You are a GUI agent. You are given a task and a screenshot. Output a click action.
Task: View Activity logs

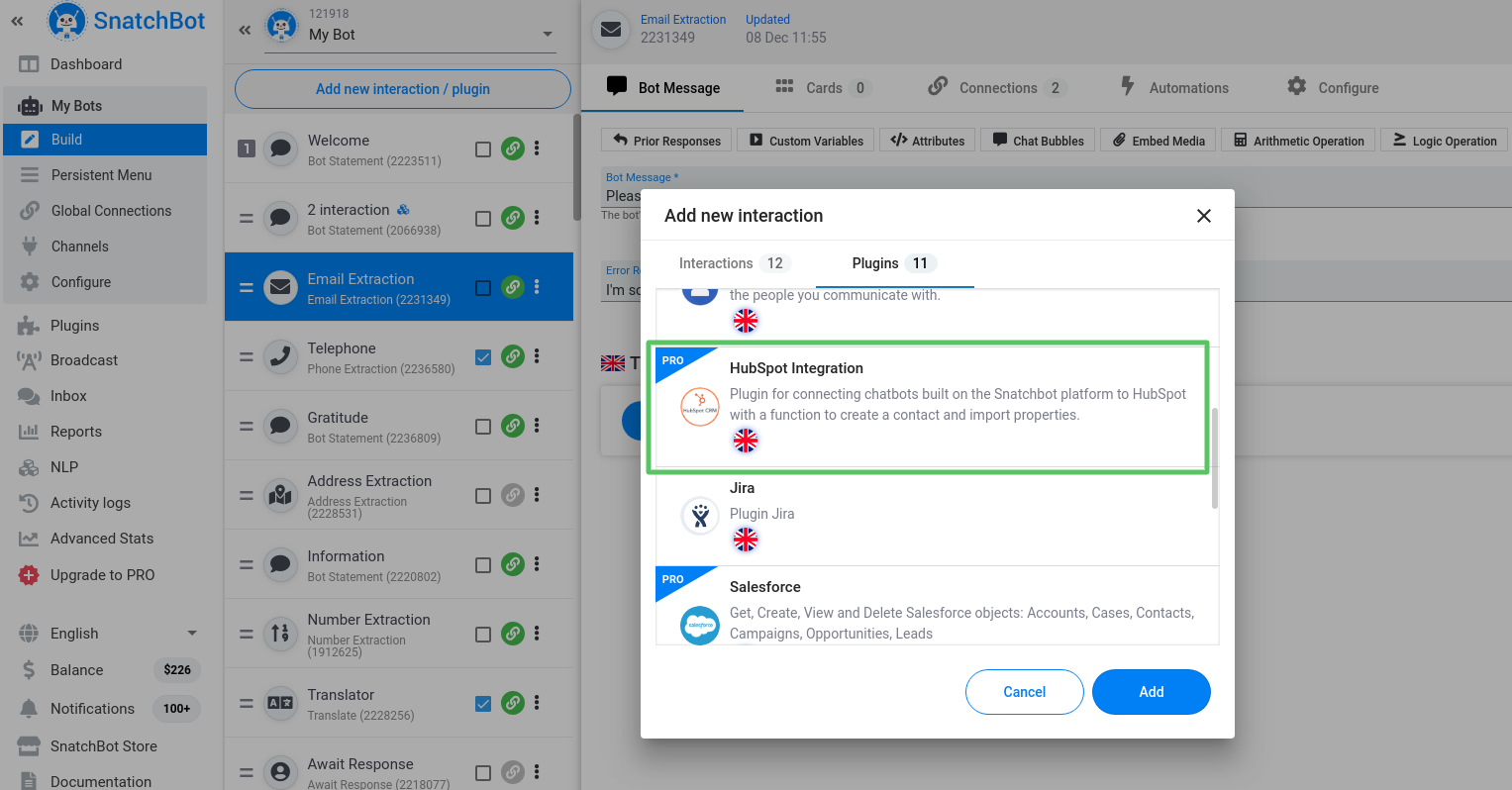pos(90,503)
